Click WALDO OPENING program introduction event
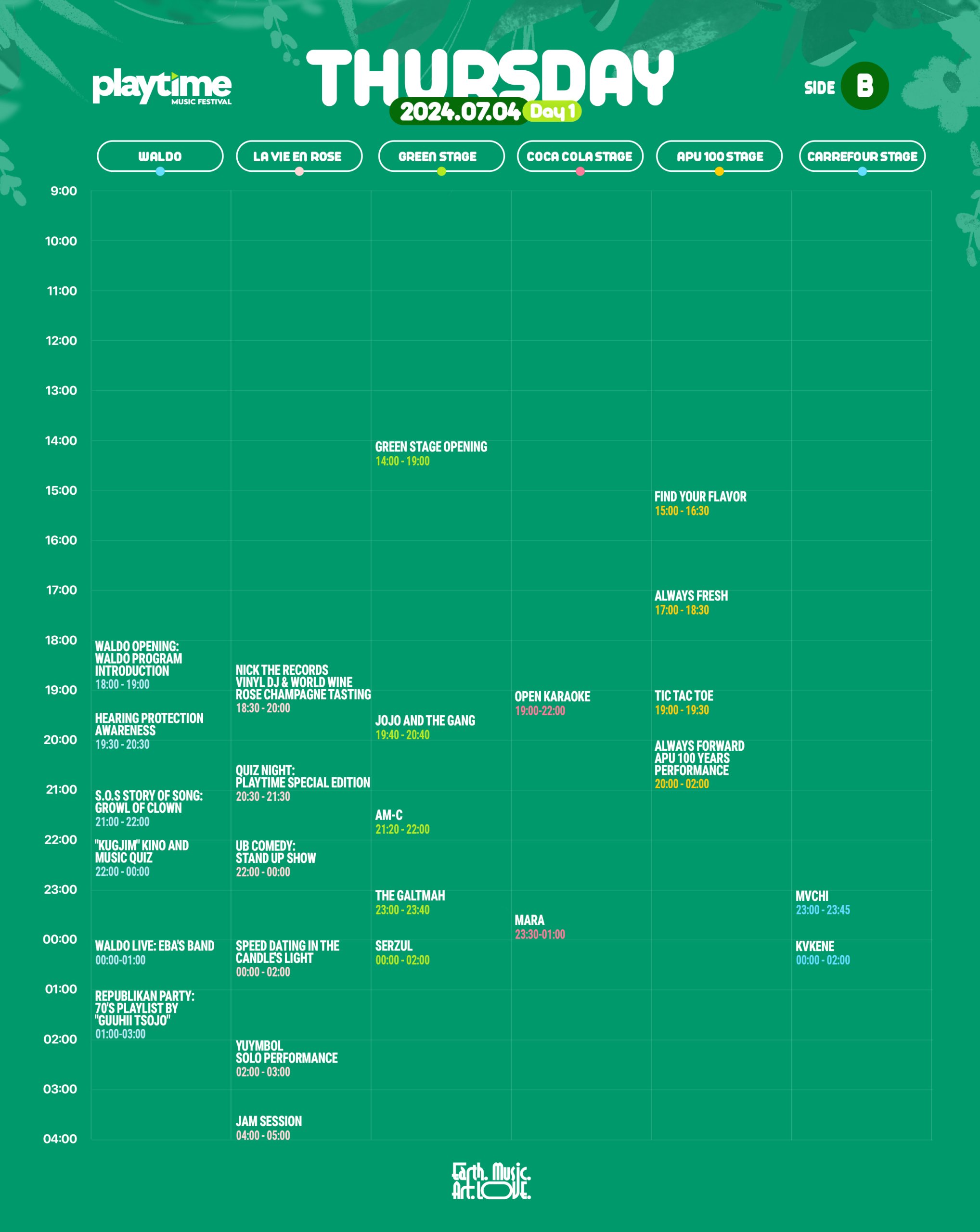This screenshot has height=1232, width=980. tap(138, 665)
